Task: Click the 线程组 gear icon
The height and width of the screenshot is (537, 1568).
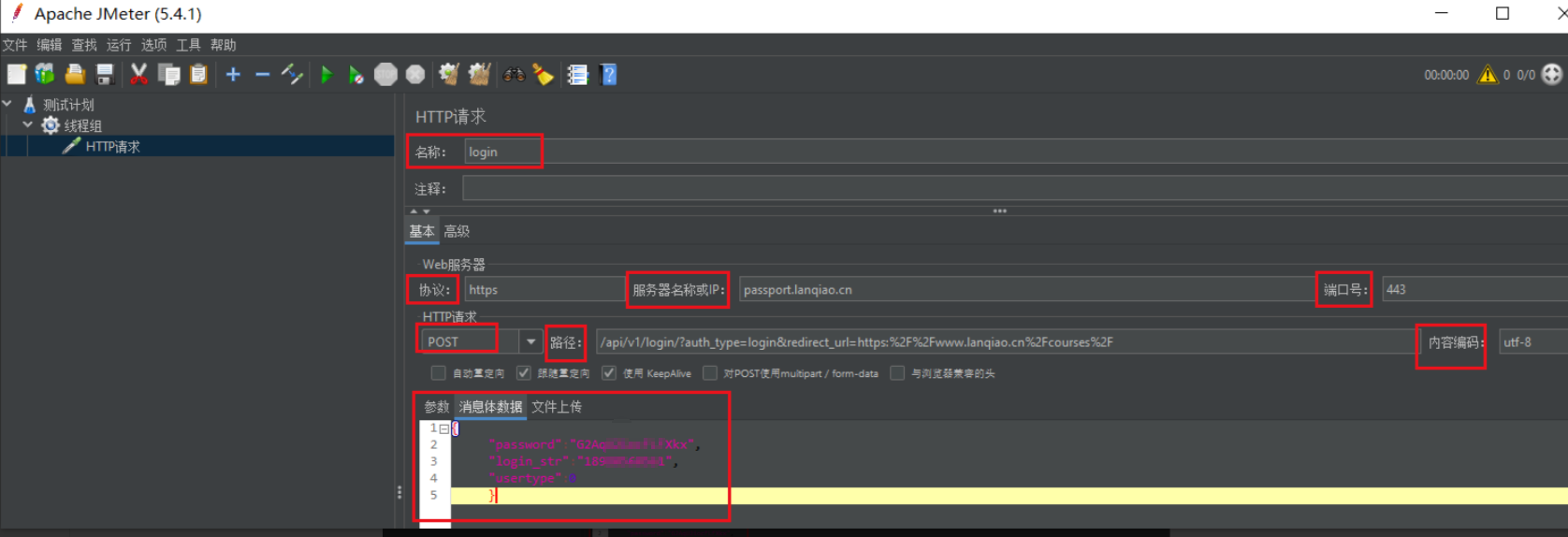Action: tap(51, 125)
